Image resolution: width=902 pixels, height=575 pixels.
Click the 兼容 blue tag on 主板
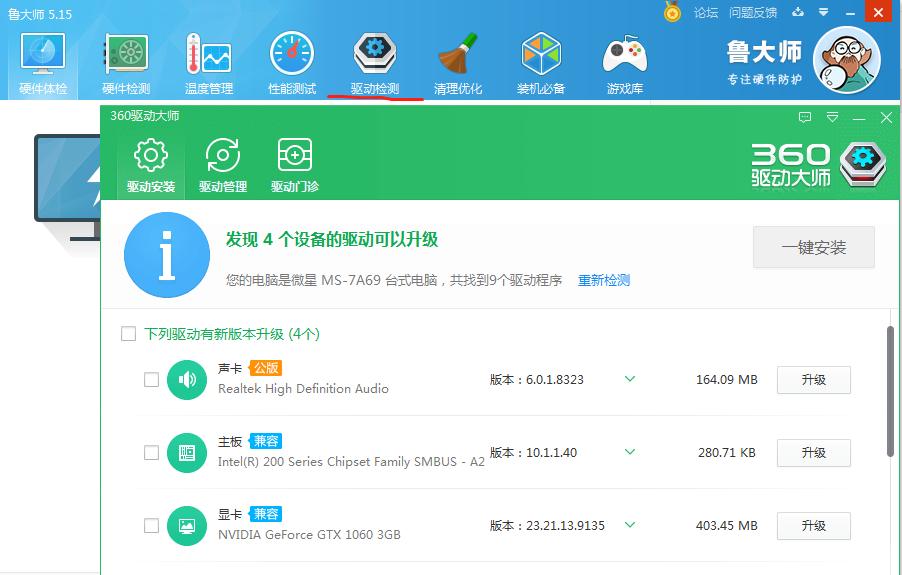click(266, 441)
